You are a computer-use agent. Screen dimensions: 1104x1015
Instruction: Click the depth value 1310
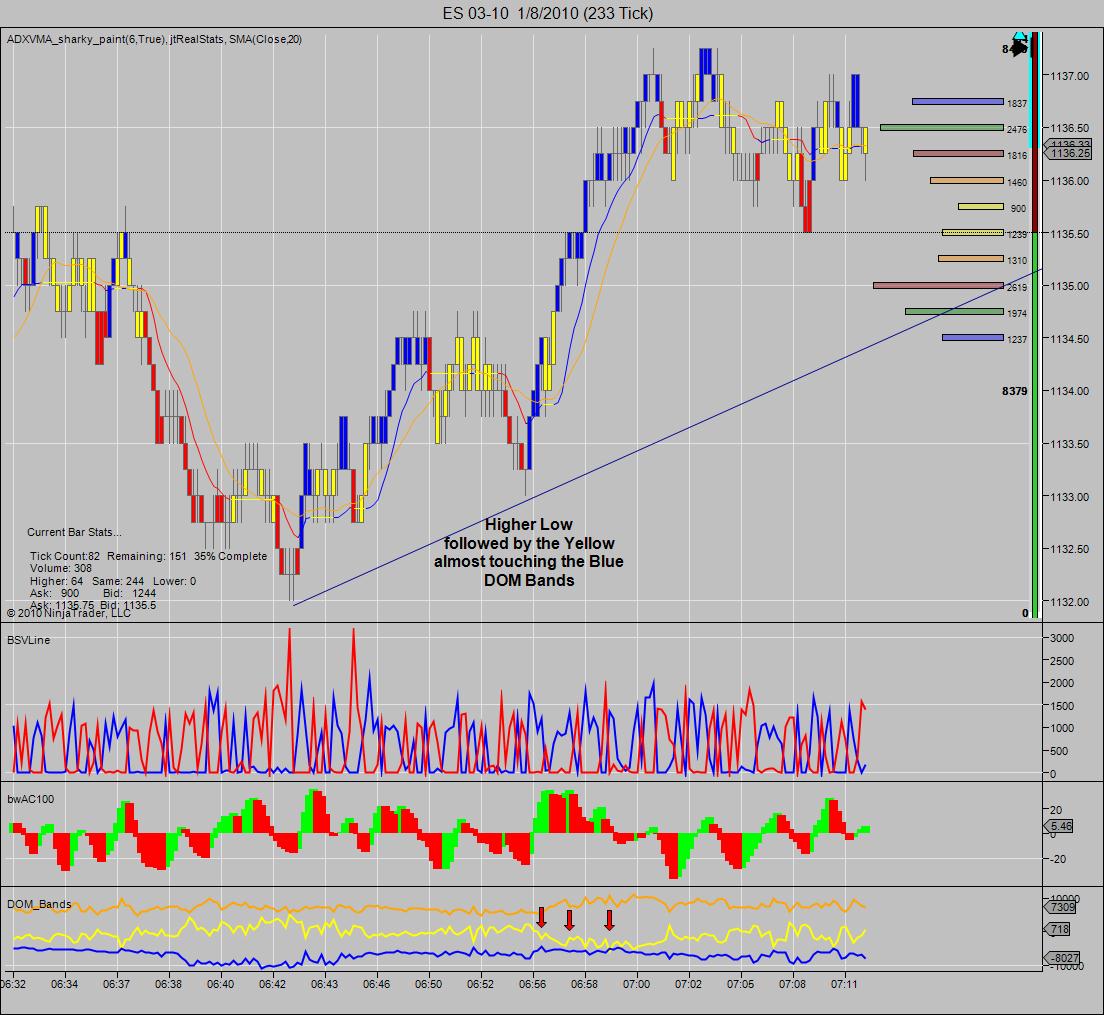(1017, 260)
